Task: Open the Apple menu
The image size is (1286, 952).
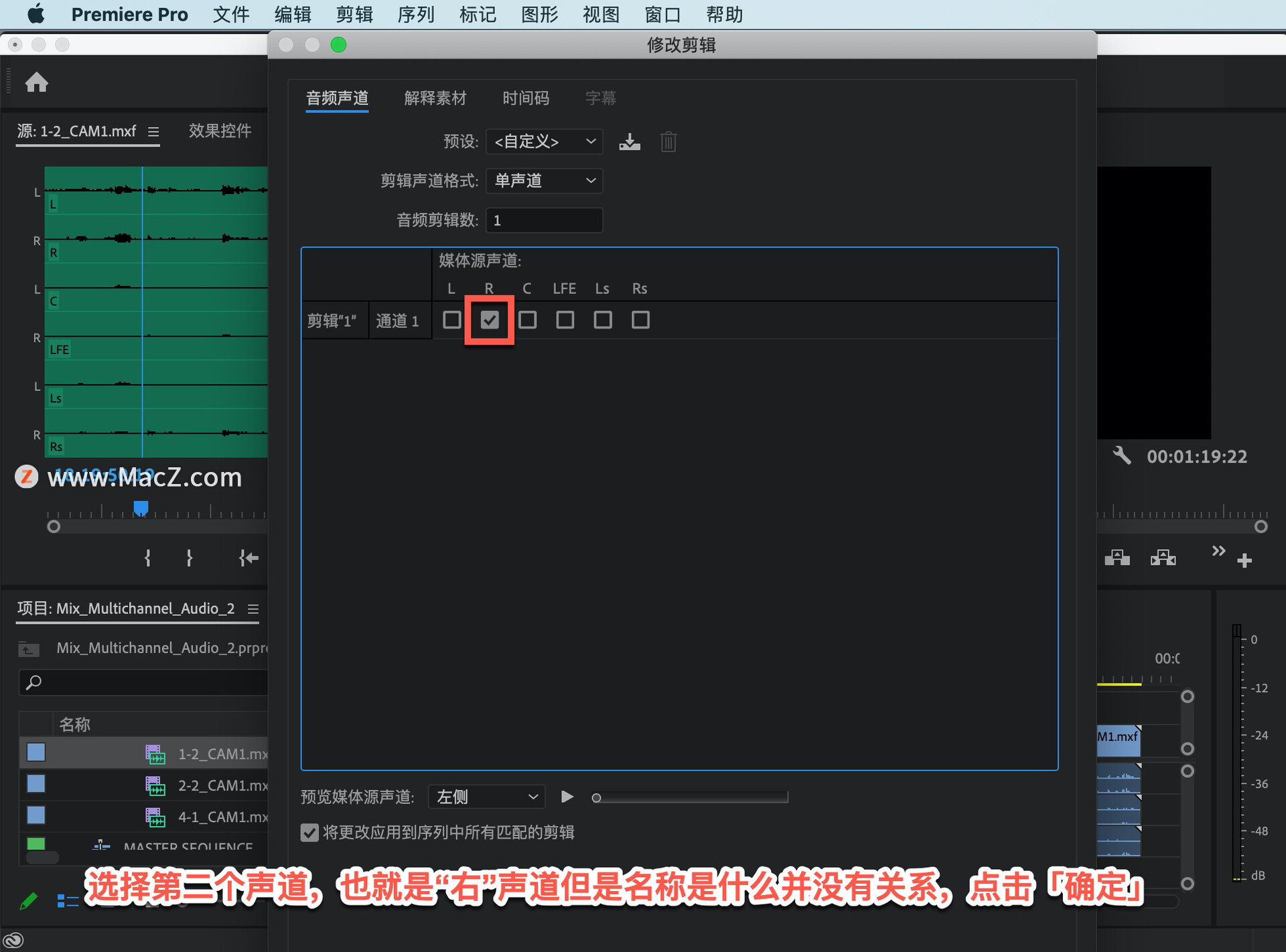Action: click(x=35, y=14)
